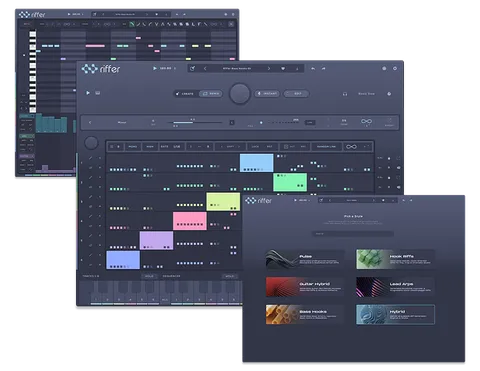The height and width of the screenshot is (371, 480).
Task: Redo action in middle window
Action: 323,68
